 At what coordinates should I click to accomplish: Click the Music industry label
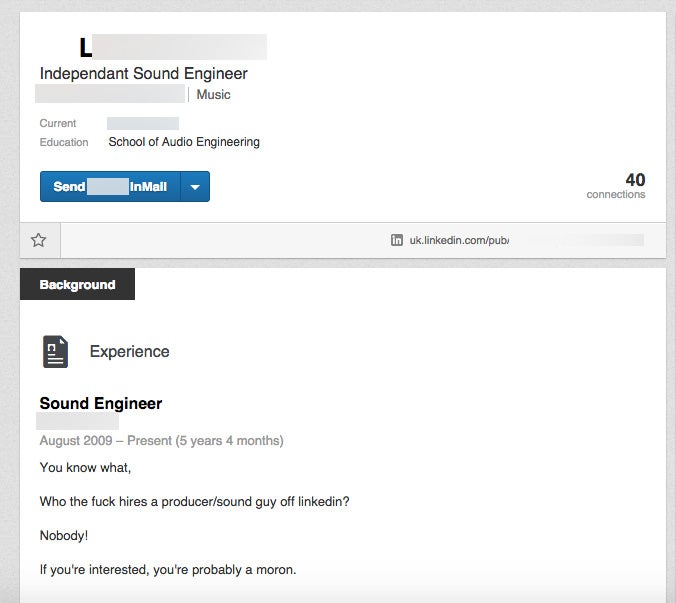click(x=213, y=94)
